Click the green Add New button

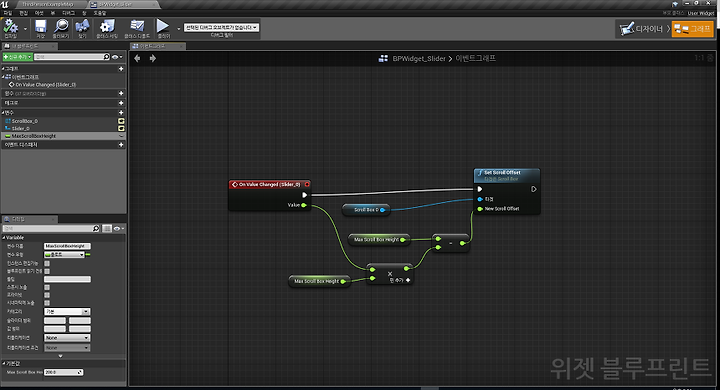(x=17, y=57)
